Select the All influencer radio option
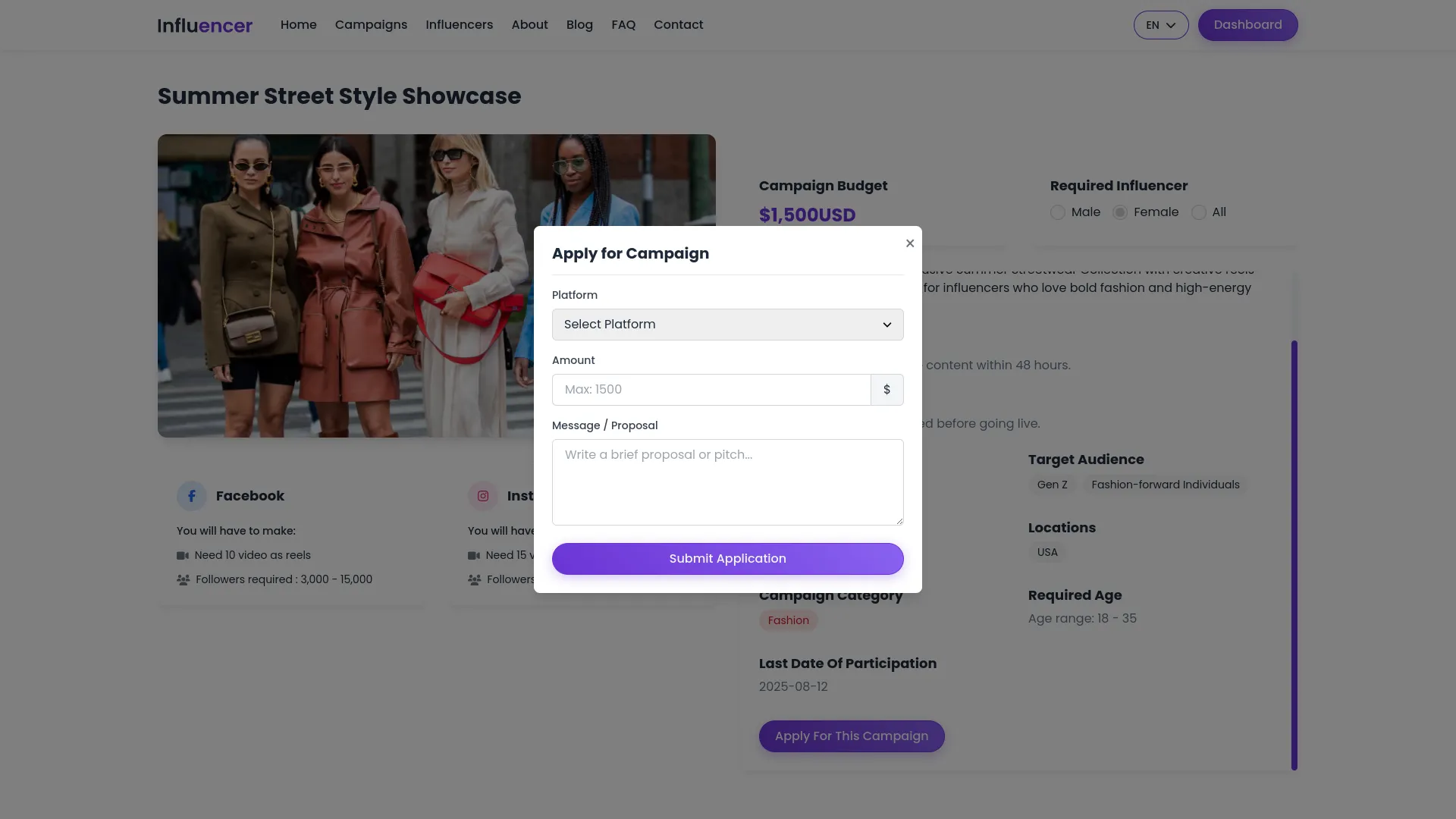 point(1199,212)
